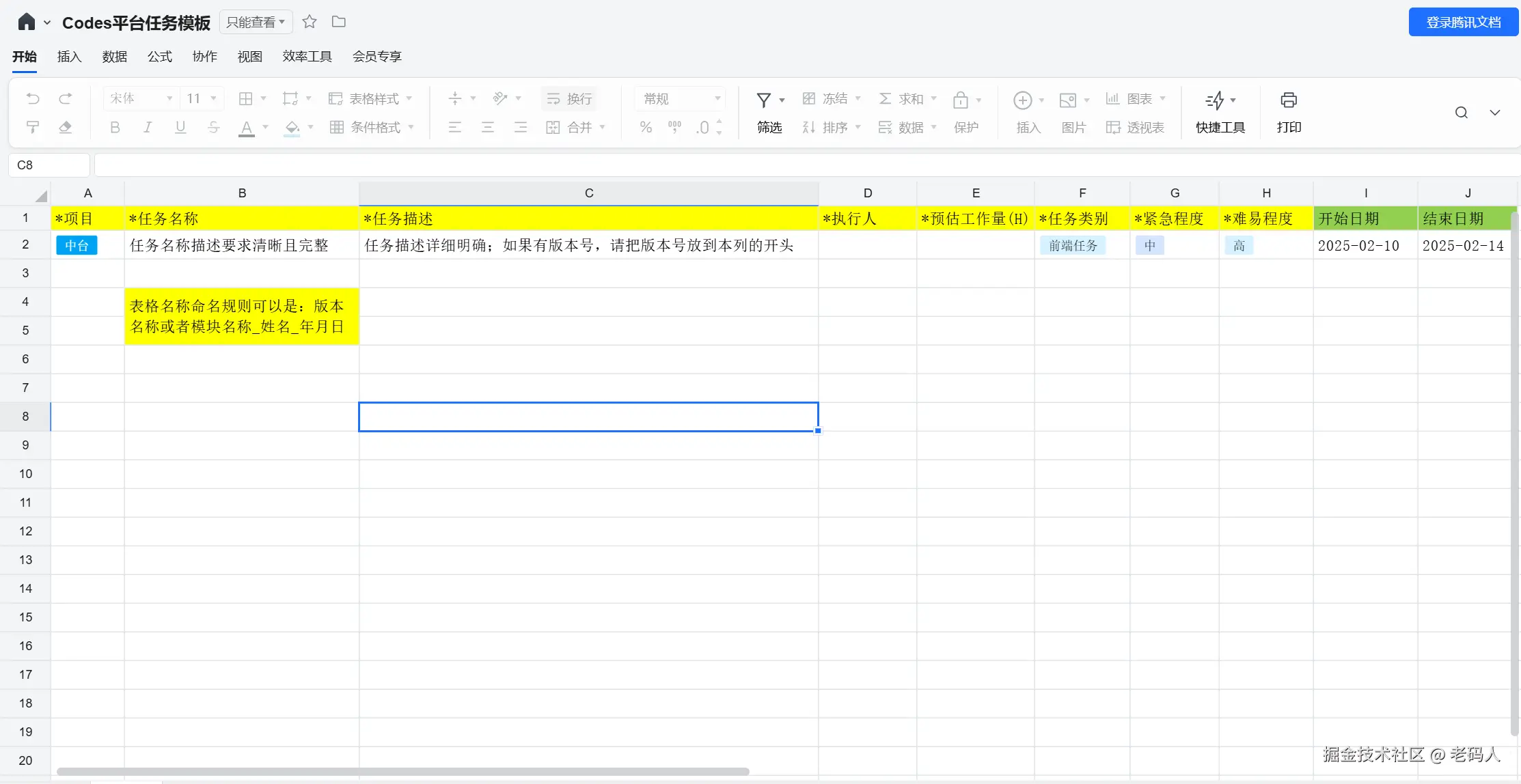Click the home icon
This screenshot has width=1521, height=784.
(x=26, y=23)
